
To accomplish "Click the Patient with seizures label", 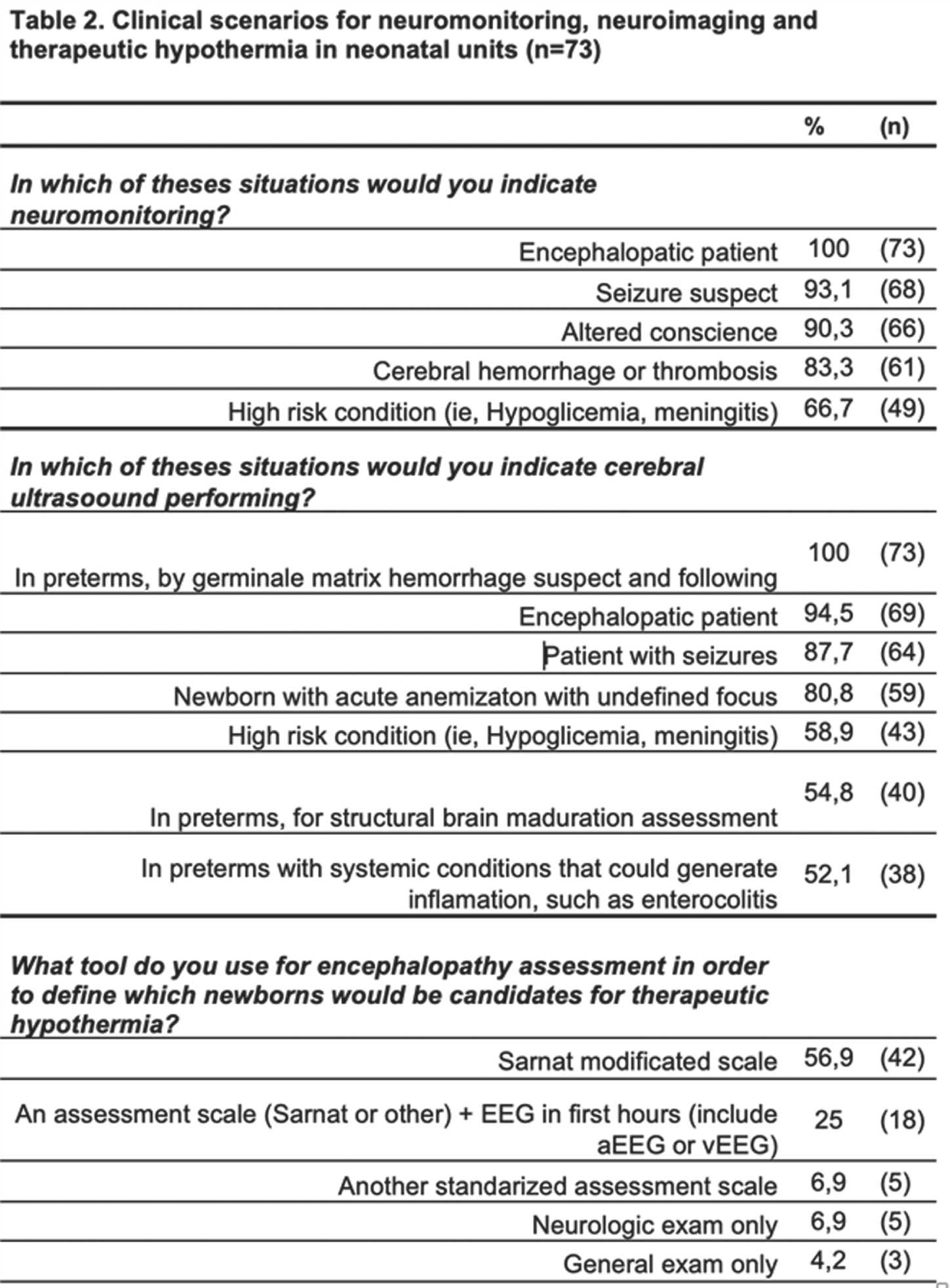I will [x=660, y=655].
